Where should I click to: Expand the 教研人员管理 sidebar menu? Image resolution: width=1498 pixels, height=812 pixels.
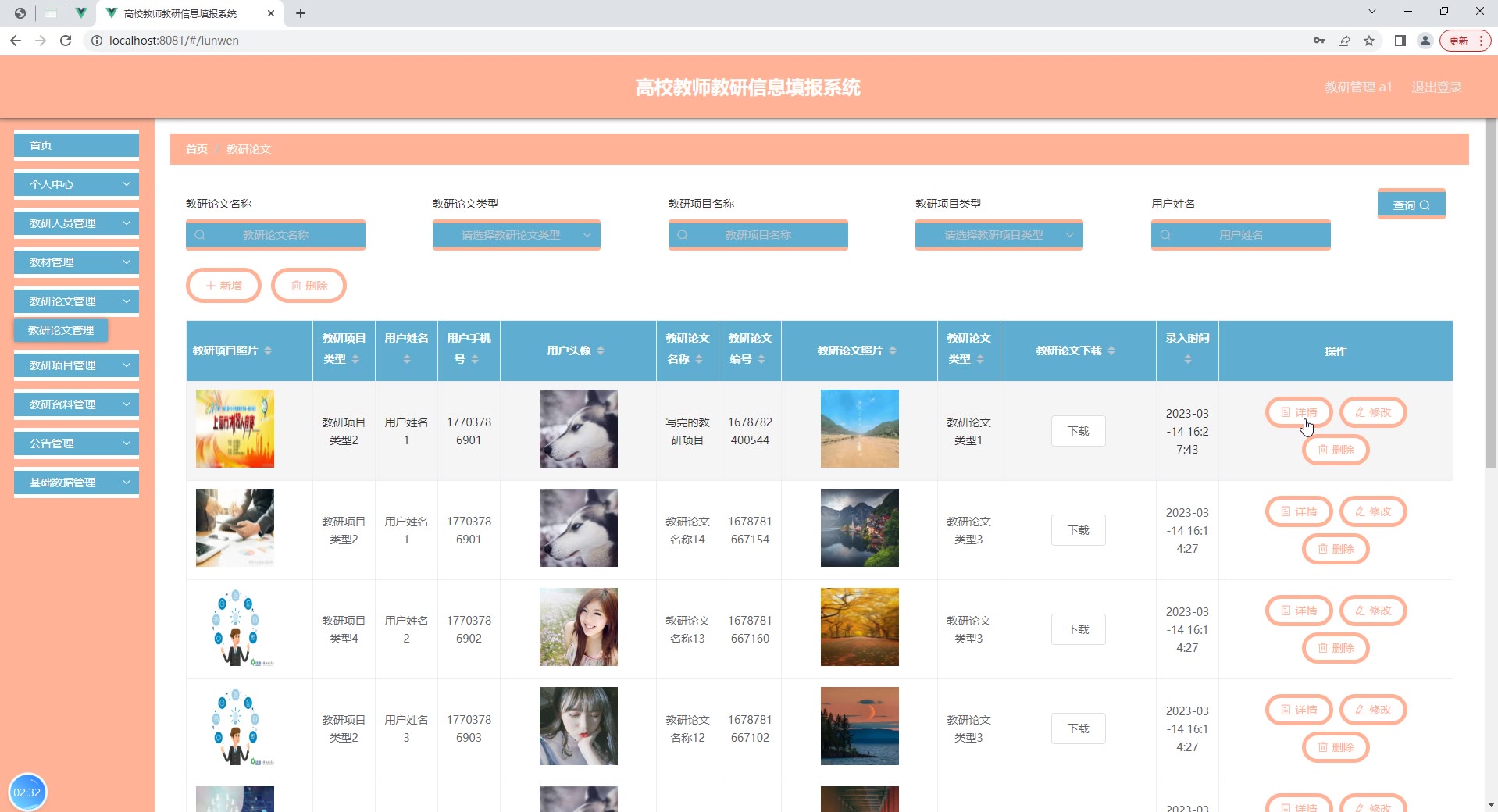pyautogui.click(x=77, y=223)
